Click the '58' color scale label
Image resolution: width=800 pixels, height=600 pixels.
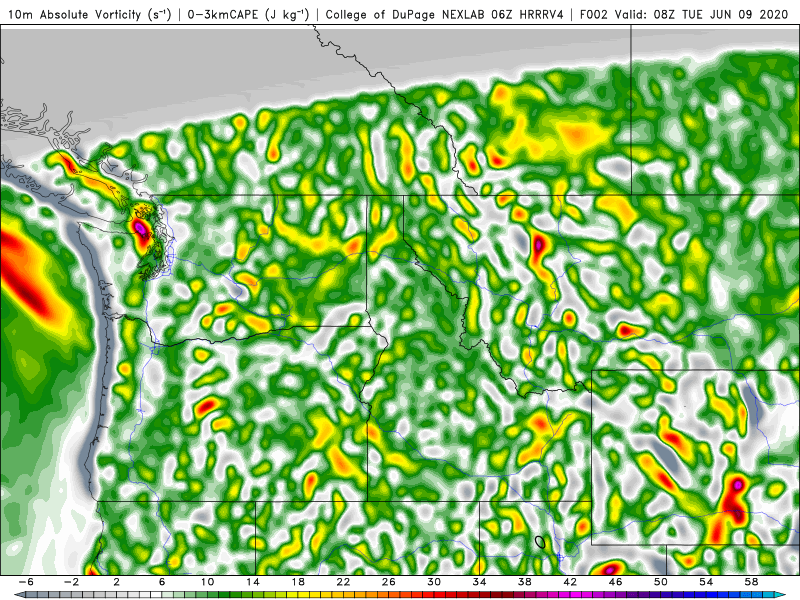click(752, 582)
